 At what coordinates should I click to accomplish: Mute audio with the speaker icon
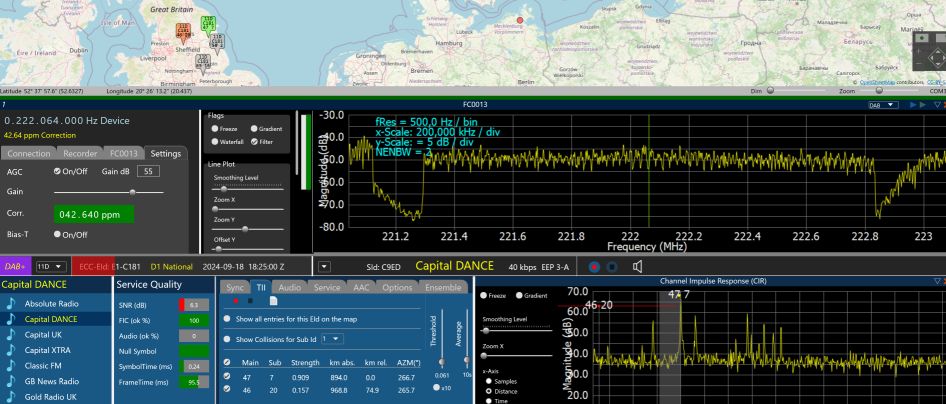tap(637, 267)
